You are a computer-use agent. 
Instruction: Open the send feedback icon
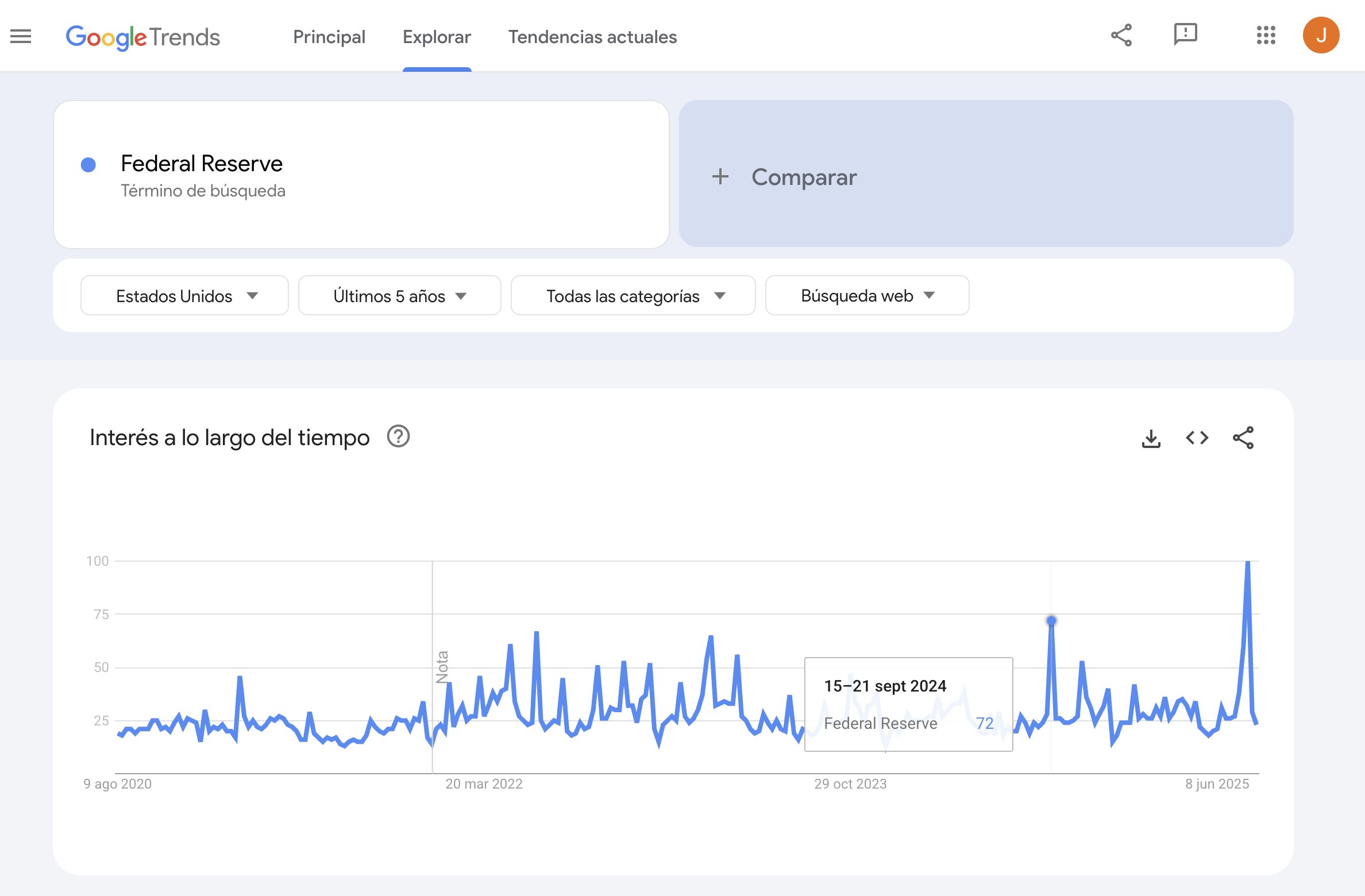(x=1185, y=35)
